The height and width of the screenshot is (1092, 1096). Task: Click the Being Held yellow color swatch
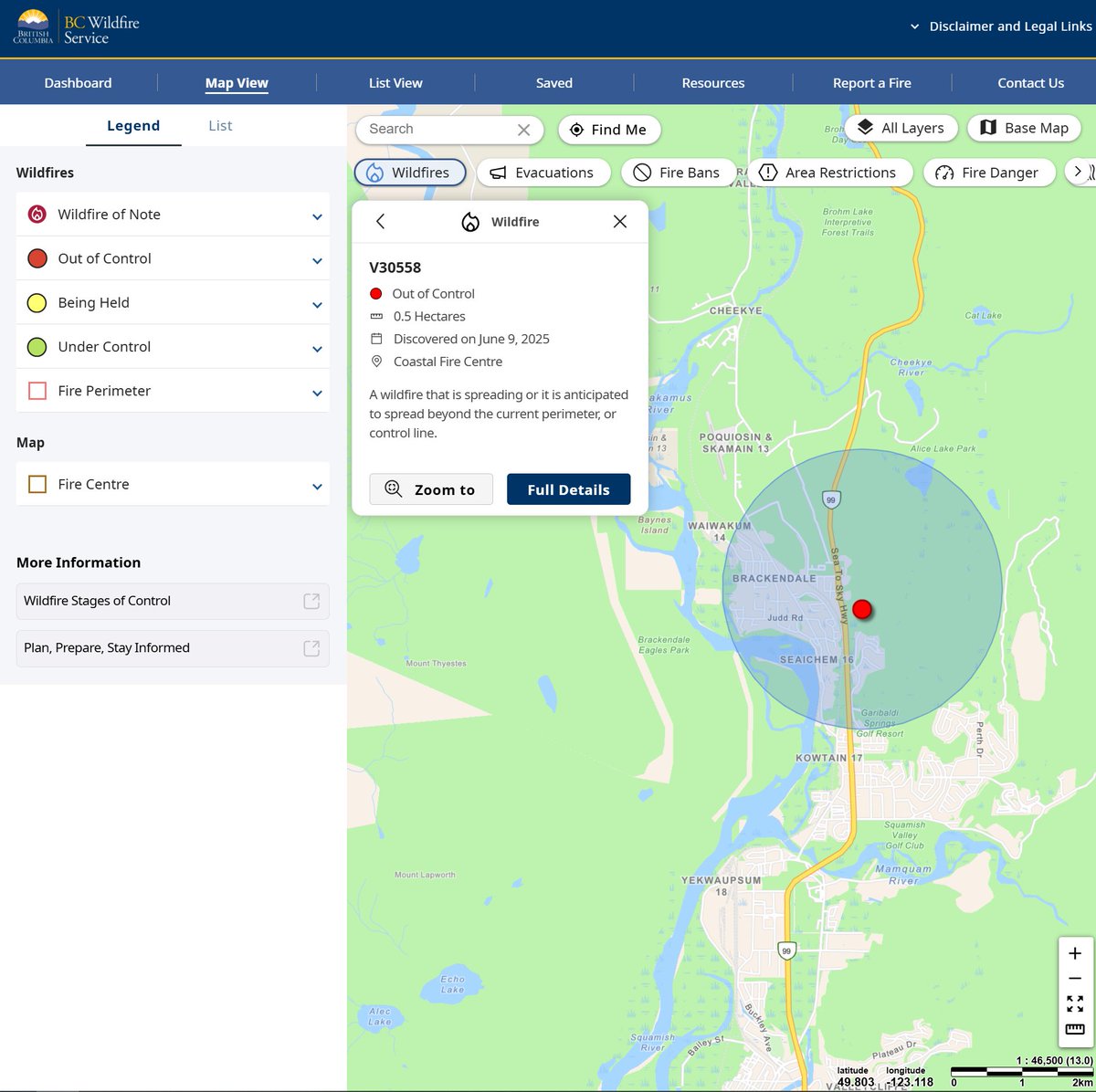pos(37,302)
